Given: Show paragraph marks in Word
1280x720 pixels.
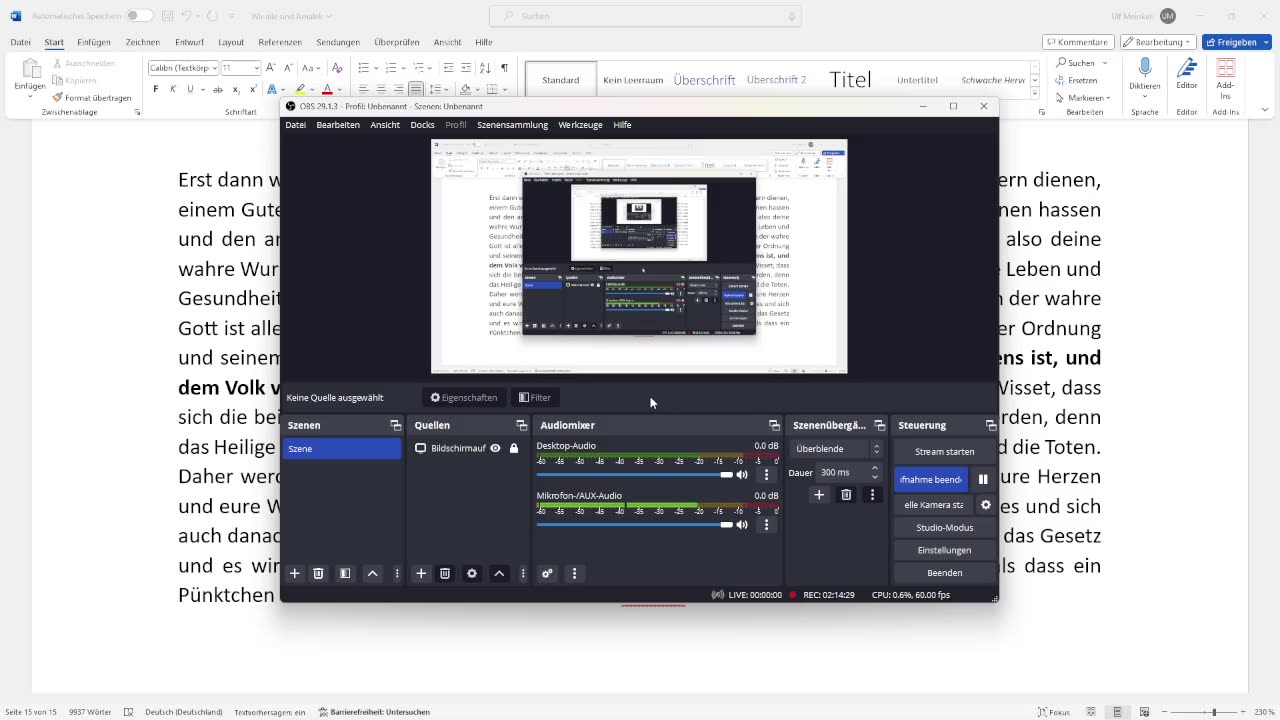Looking at the screenshot, I should tap(504, 68).
